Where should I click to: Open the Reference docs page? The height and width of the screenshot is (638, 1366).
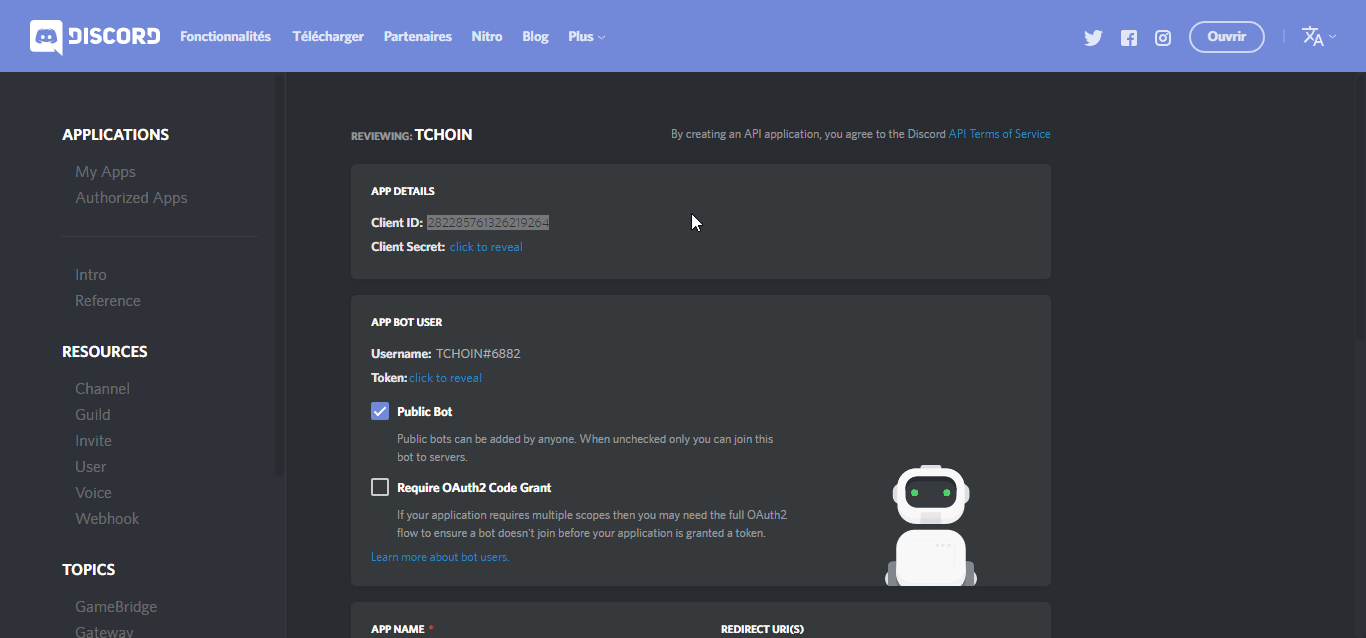(x=108, y=301)
